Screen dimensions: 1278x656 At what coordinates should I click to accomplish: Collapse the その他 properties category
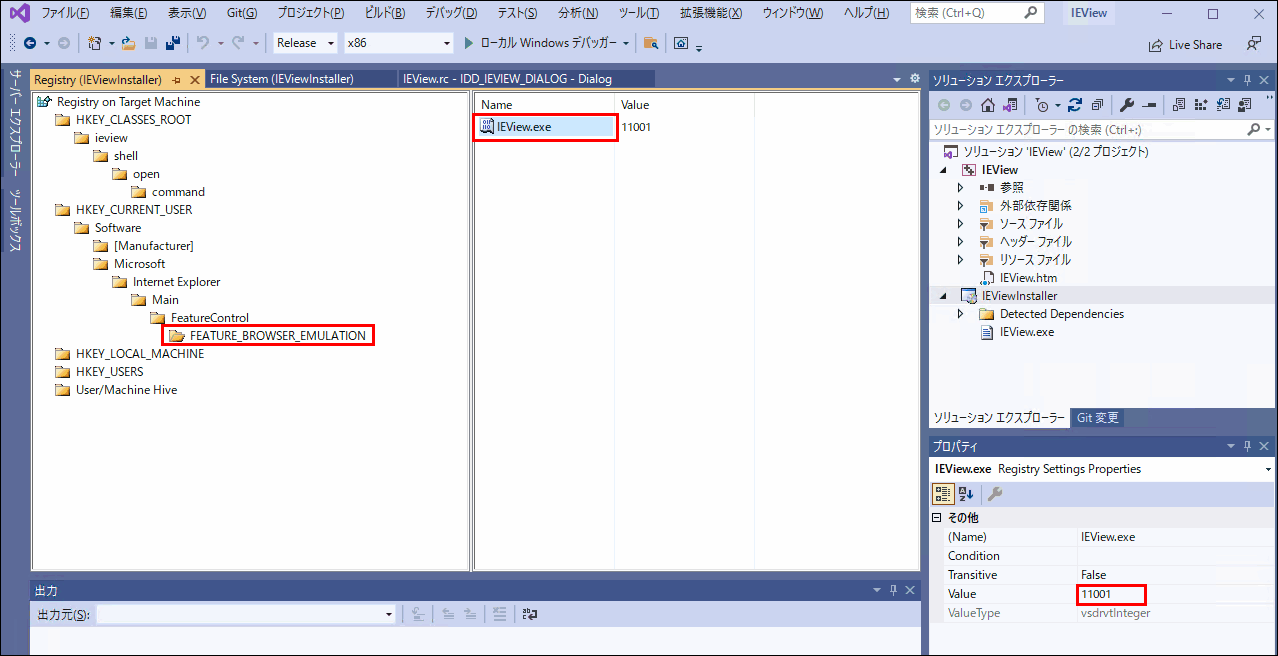click(937, 518)
